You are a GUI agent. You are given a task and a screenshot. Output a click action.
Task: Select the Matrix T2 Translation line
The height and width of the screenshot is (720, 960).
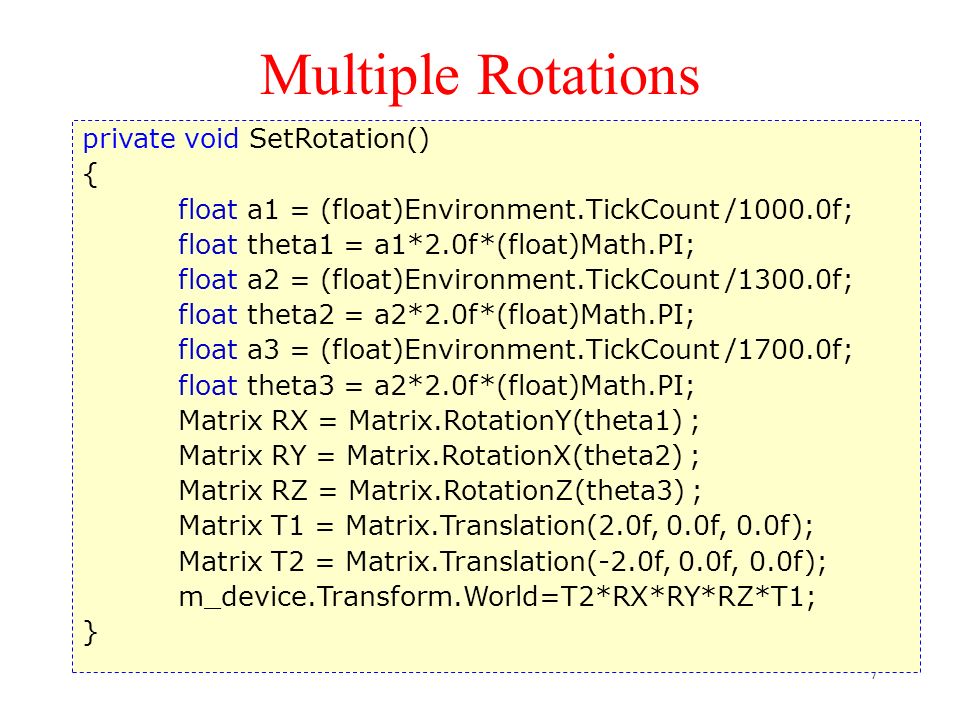tap(503, 561)
